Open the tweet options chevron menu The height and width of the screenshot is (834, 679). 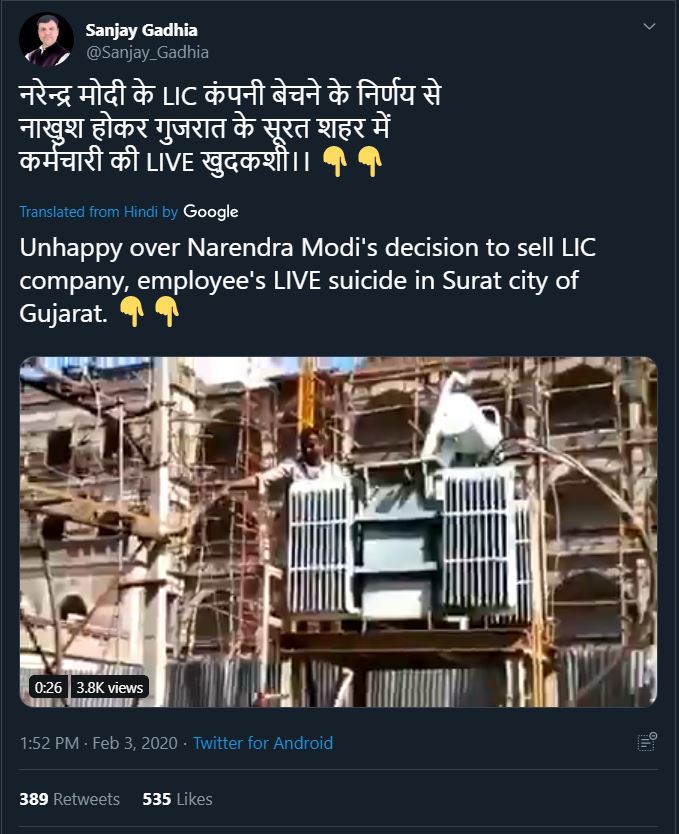point(649,26)
